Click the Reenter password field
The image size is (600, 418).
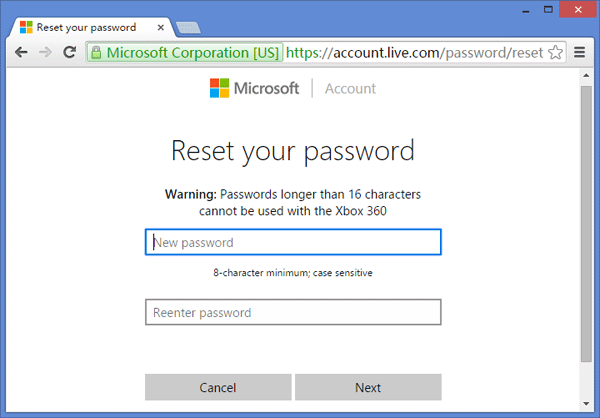click(x=293, y=312)
